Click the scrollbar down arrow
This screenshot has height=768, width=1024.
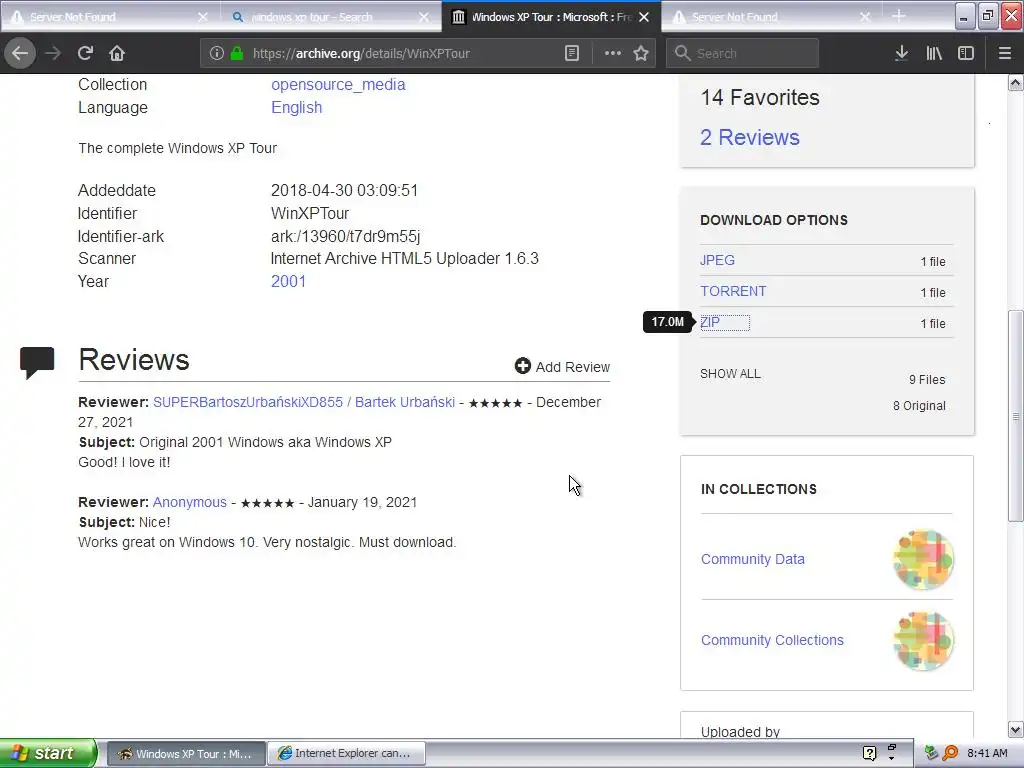pyautogui.click(x=1015, y=729)
